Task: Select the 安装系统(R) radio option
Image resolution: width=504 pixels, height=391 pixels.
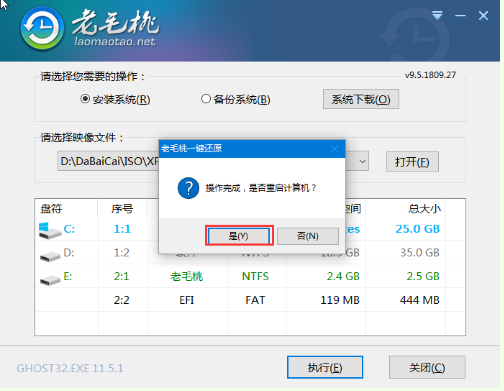Action: click(x=115, y=99)
